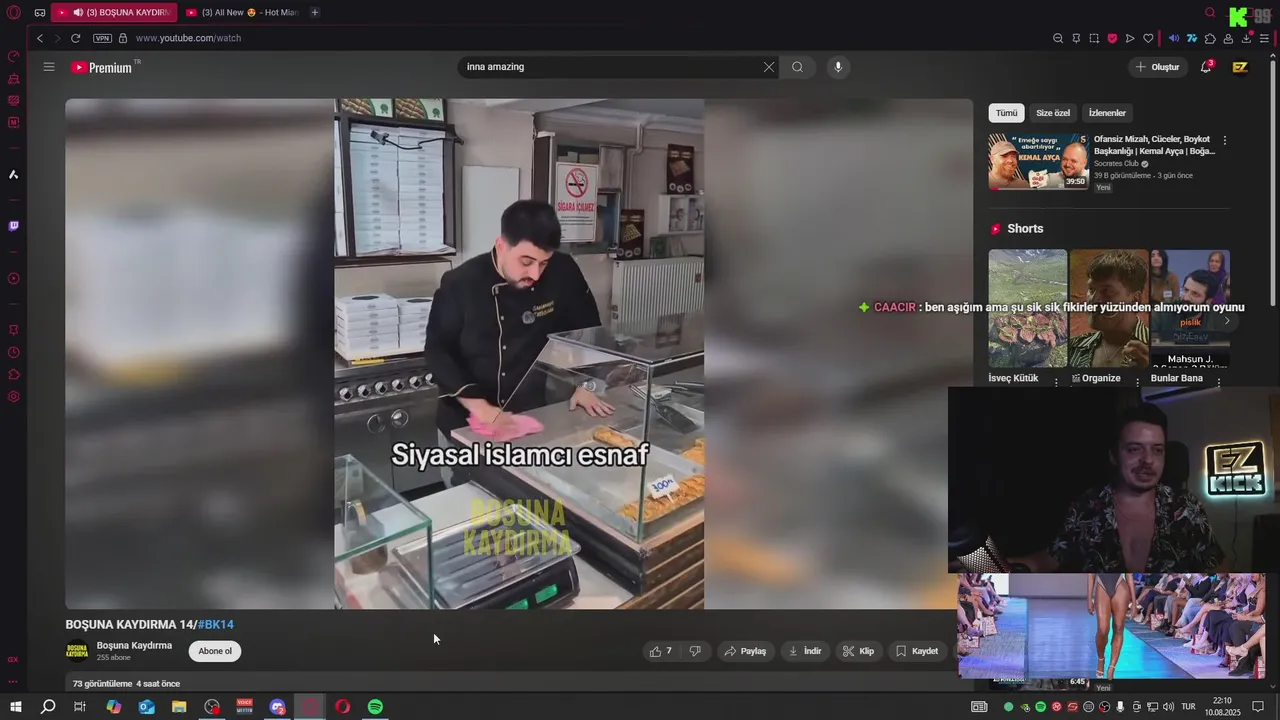Open the EZ account avatar menu

coord(1240,67)
